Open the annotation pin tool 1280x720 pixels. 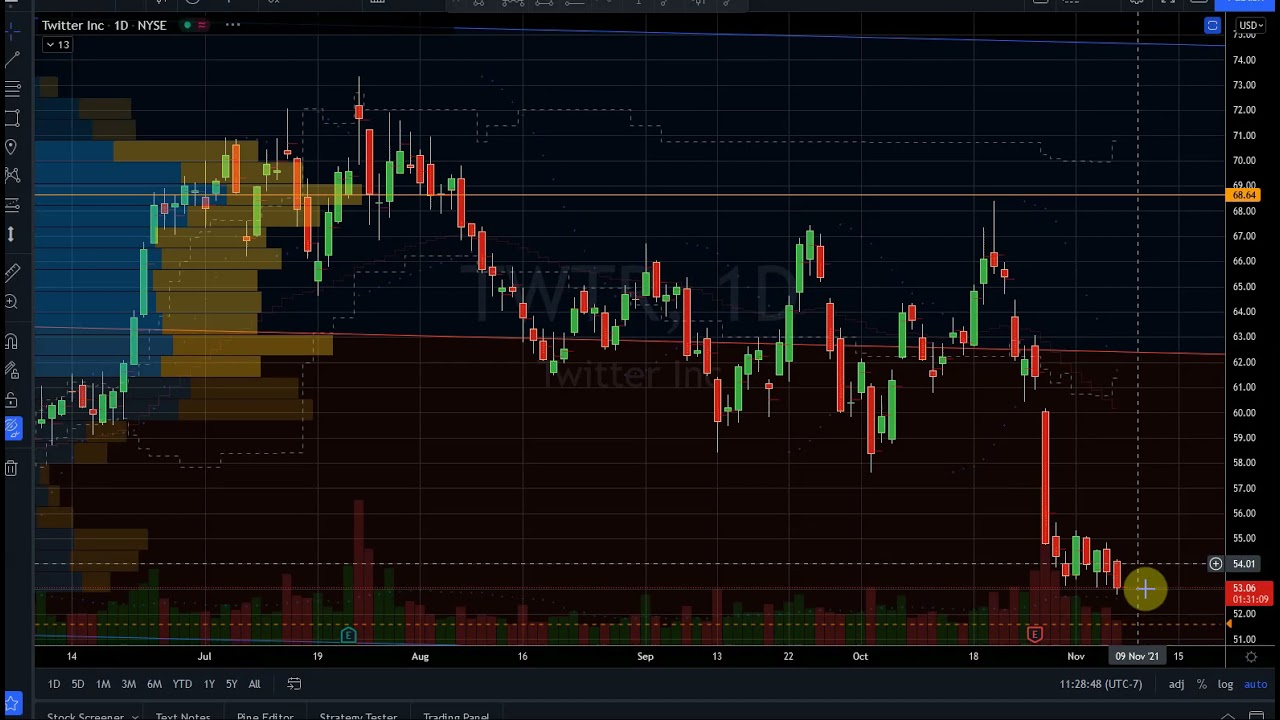click(12, 147)
